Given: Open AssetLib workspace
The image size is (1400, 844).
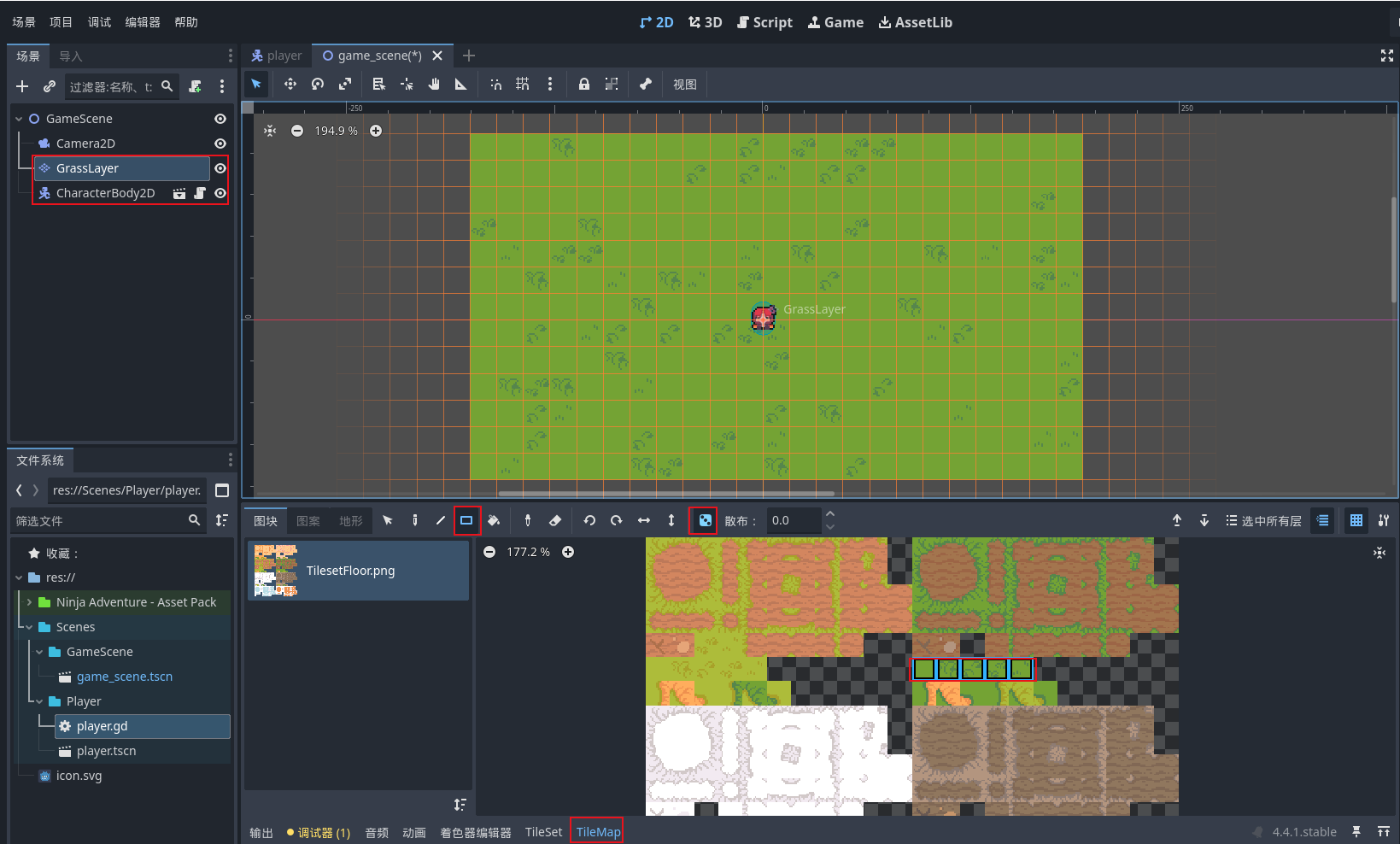Looking at the screenshot, I should pos(916,22).
